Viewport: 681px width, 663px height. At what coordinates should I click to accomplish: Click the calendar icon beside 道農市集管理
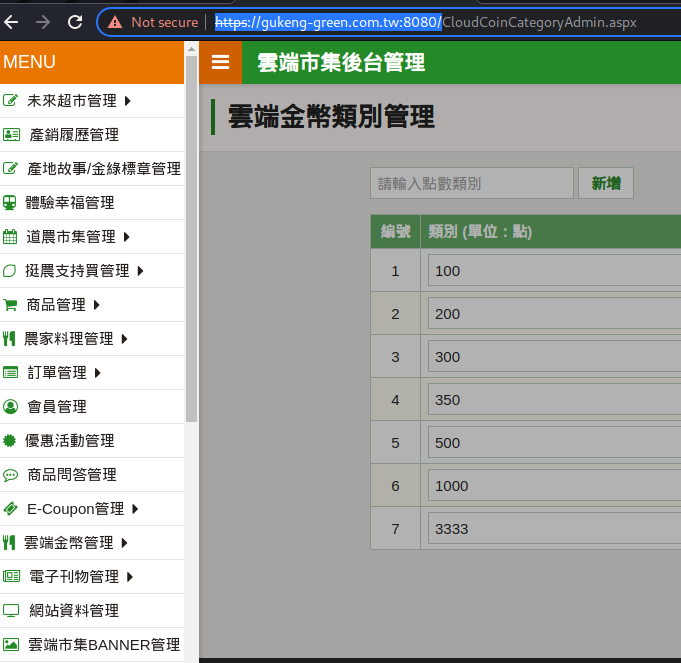click(10, 237)
